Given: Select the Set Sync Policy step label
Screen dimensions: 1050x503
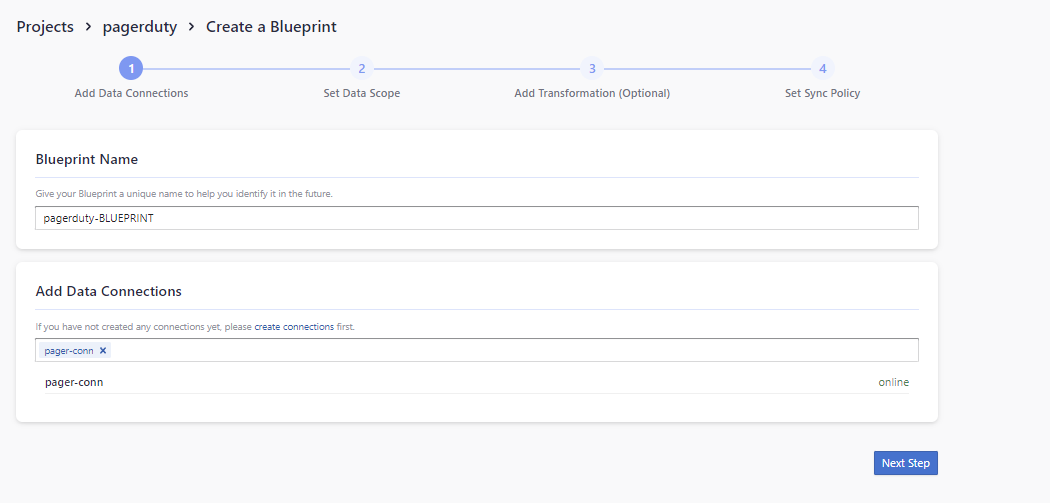Looking at the screenshot, I should [x=822, y=93].
